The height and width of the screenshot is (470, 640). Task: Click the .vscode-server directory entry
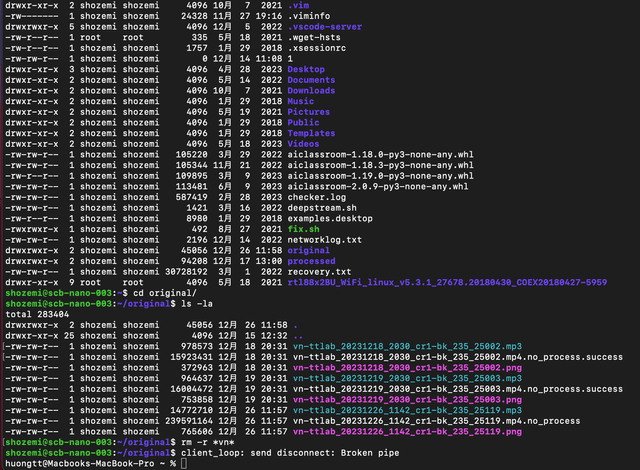tap(328, 27)
